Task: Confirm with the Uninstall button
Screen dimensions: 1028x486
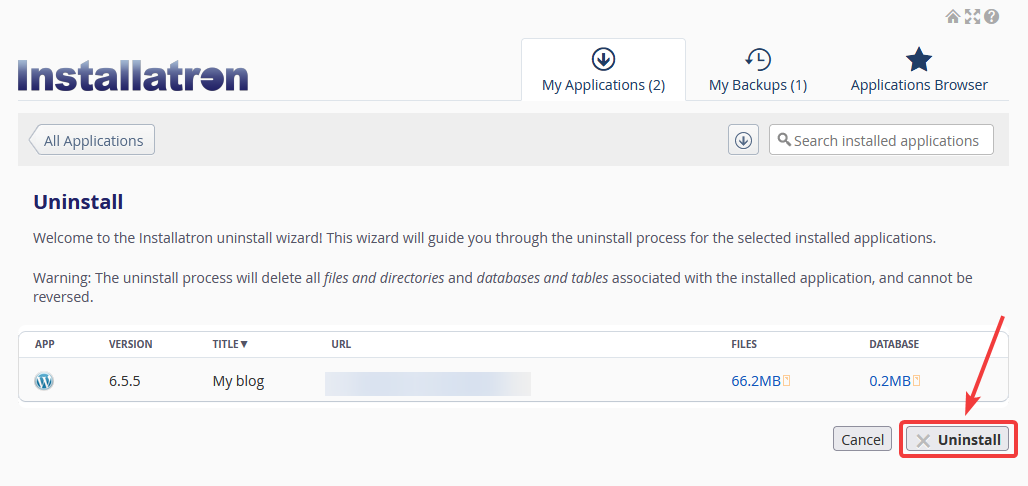Action: click(958, 439)
